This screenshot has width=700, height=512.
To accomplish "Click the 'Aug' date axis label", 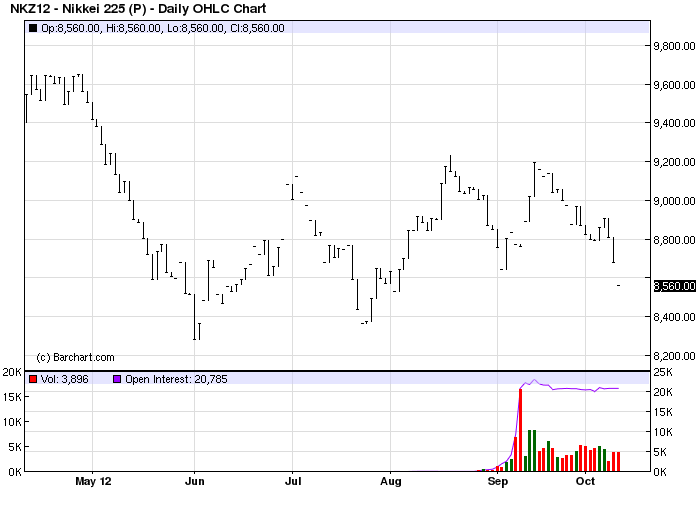I will [391, 481].
